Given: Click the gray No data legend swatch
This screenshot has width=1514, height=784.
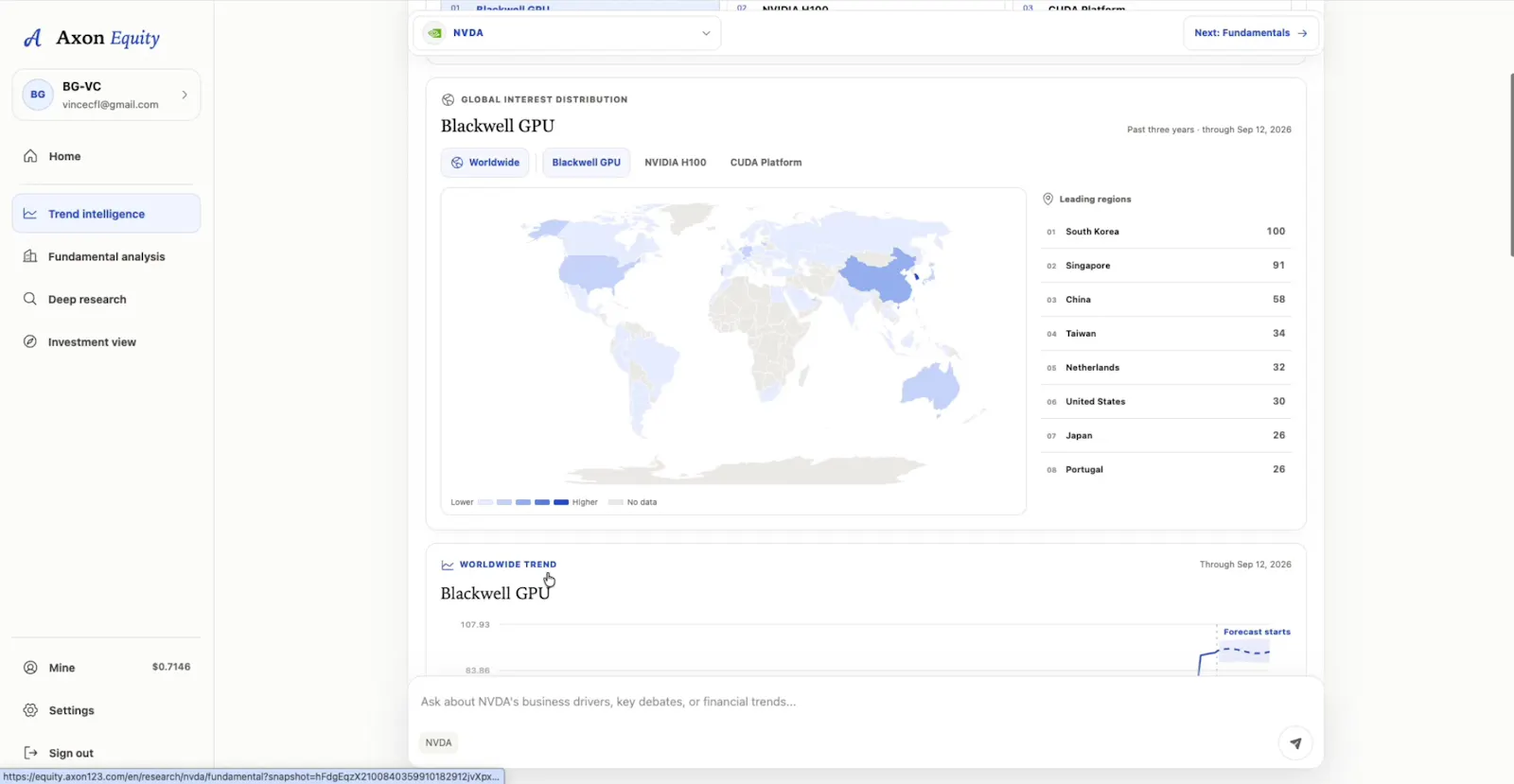Looking at the screenshot, I should pos(615,502).
